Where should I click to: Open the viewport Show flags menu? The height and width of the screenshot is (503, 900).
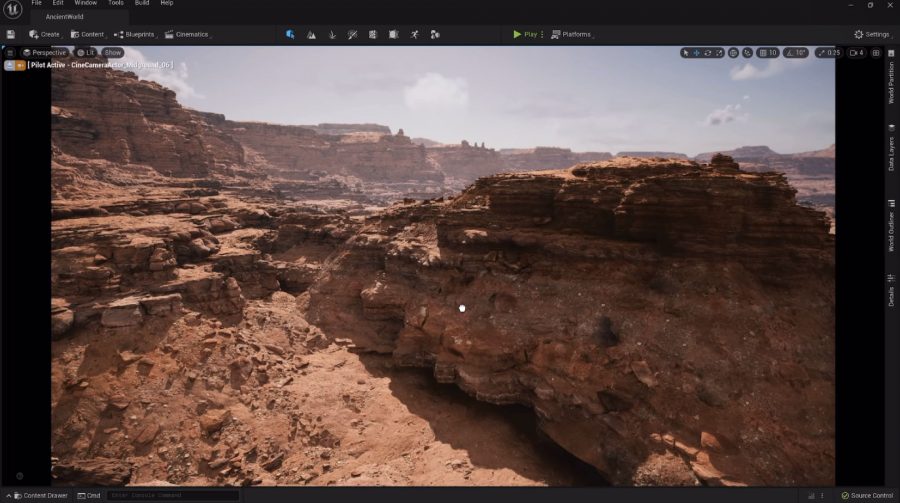click(x=112, y=52)
